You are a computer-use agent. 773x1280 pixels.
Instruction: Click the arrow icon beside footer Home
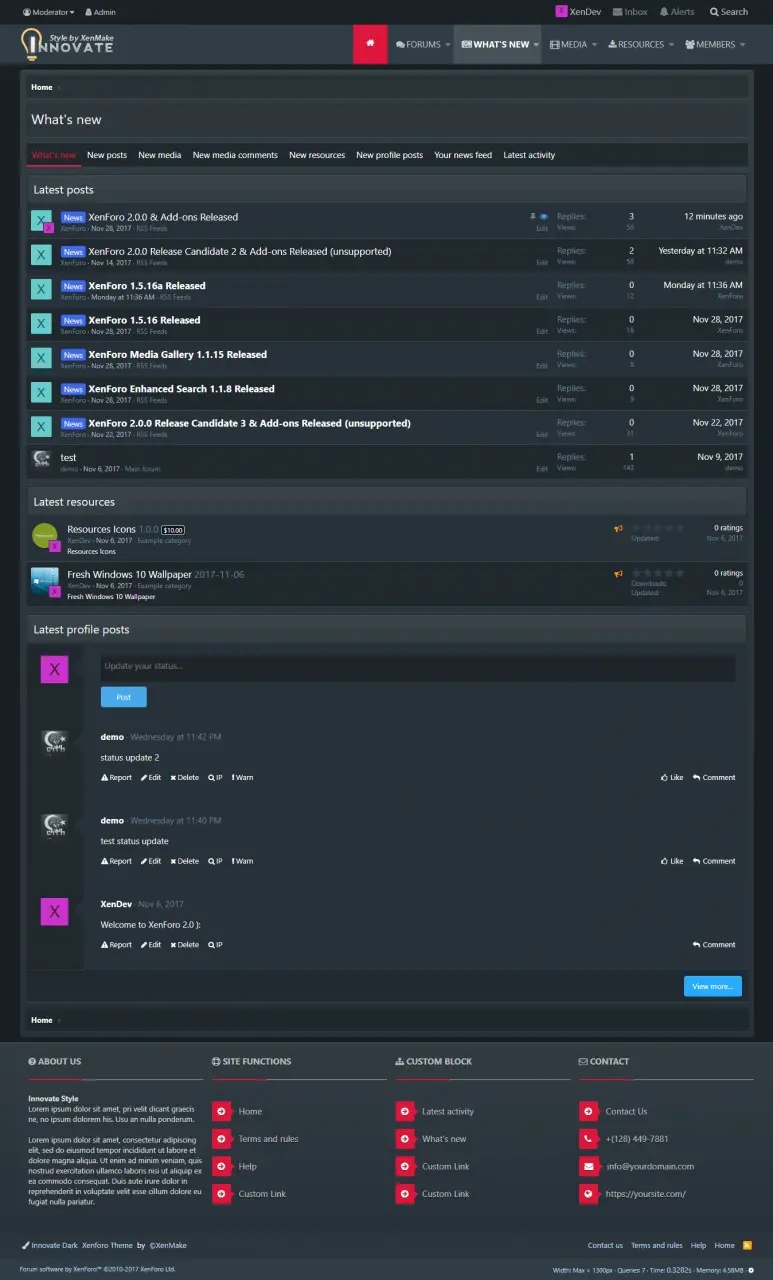click(x=221, y=1111)
